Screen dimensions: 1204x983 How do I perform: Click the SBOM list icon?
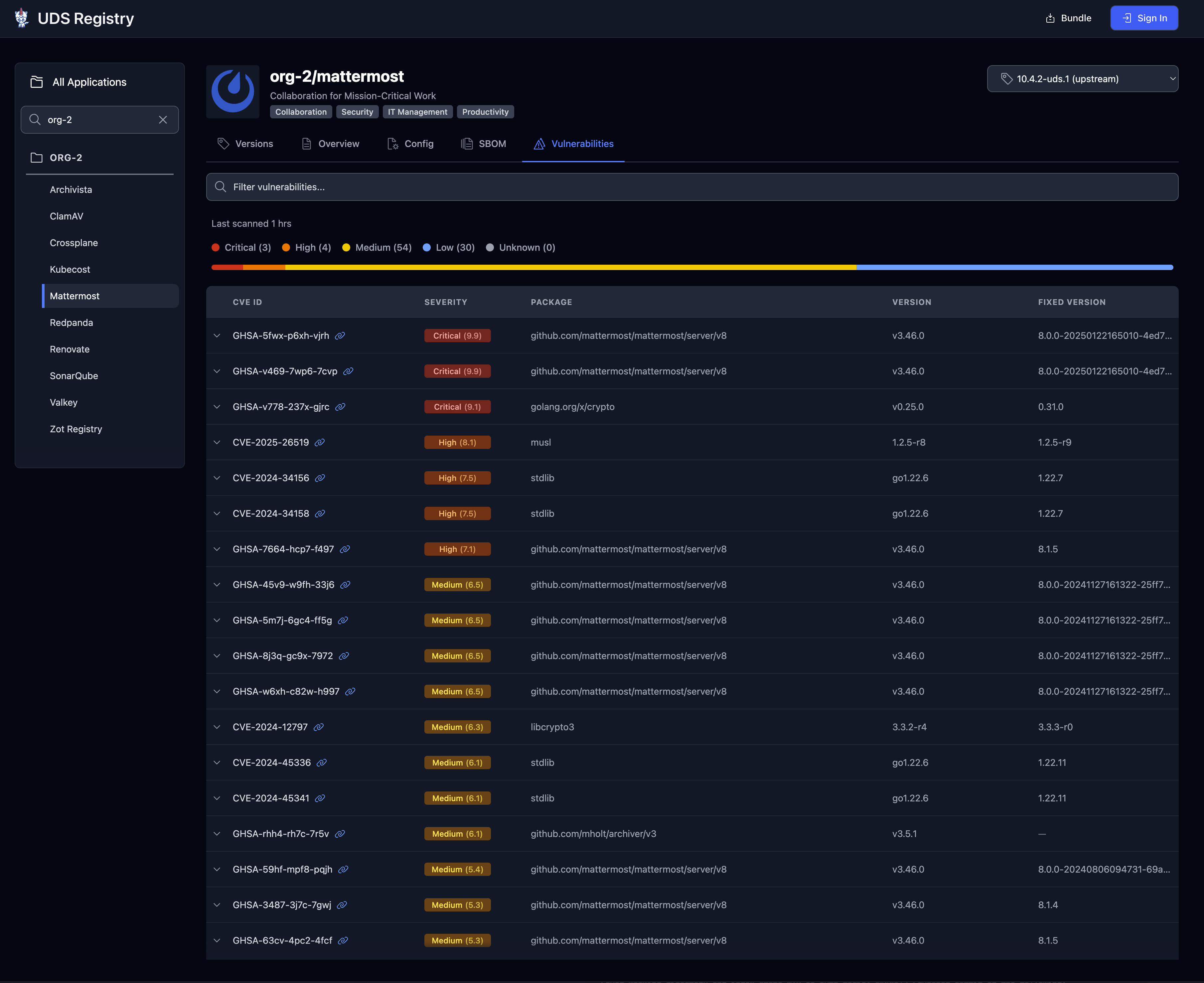(467, 143)
